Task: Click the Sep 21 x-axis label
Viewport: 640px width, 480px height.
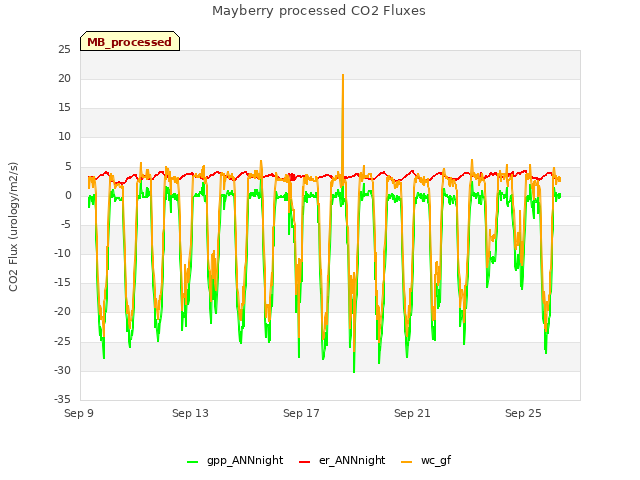Action: [412, 413]
